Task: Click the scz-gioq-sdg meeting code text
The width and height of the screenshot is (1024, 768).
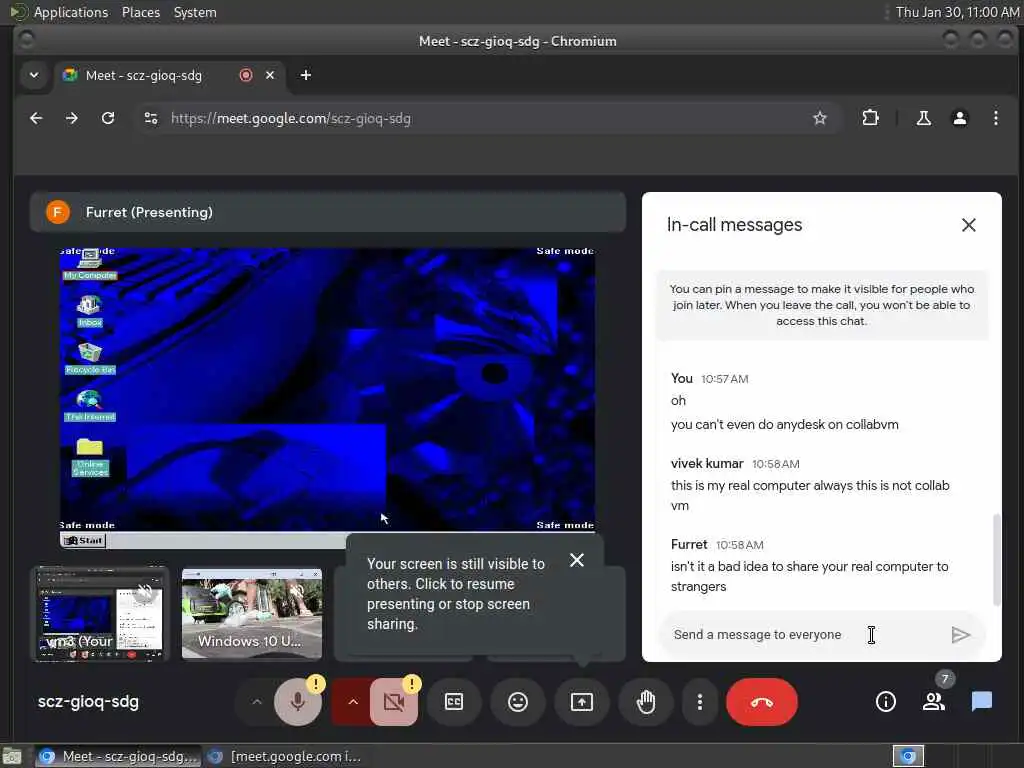Action: point(88,702)
